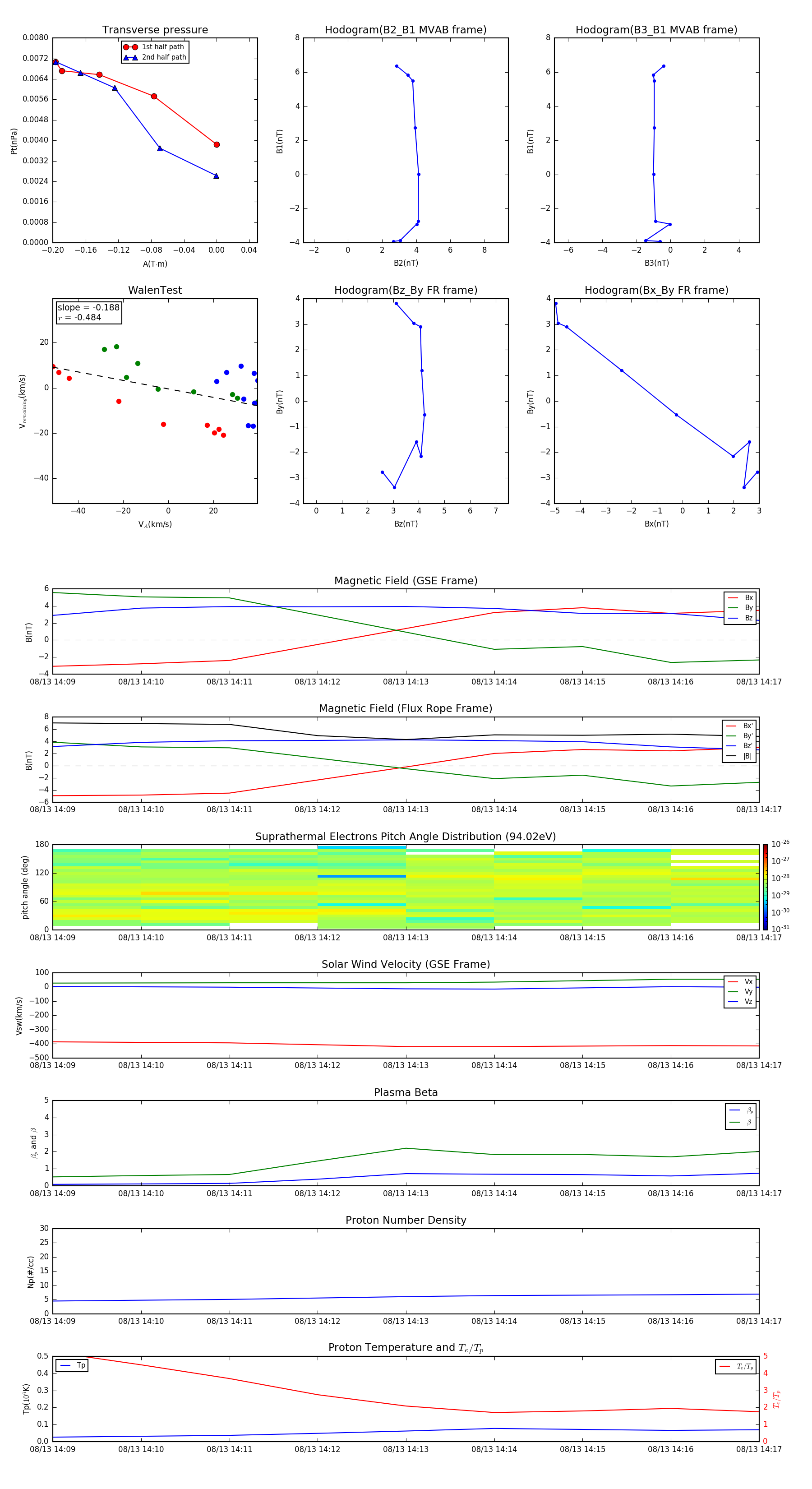Click the '2nd half path' legend entry
The width and height of the screenshot is (812, 1489).
[x=155, y=58]
